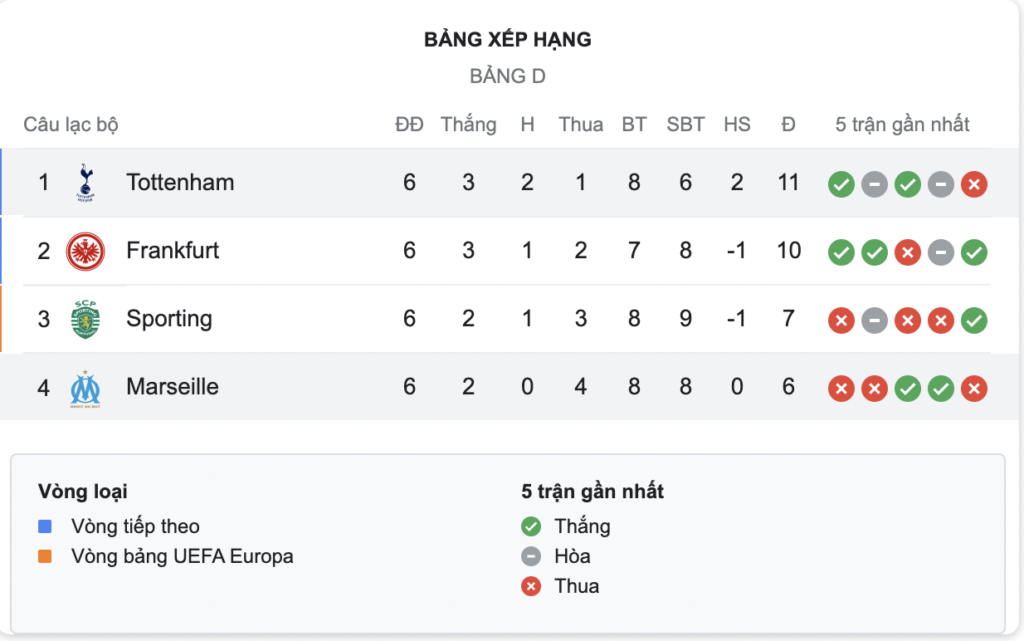Click the 5 trận gần nhất column header
1024x641 pixels.
[903, 124]
